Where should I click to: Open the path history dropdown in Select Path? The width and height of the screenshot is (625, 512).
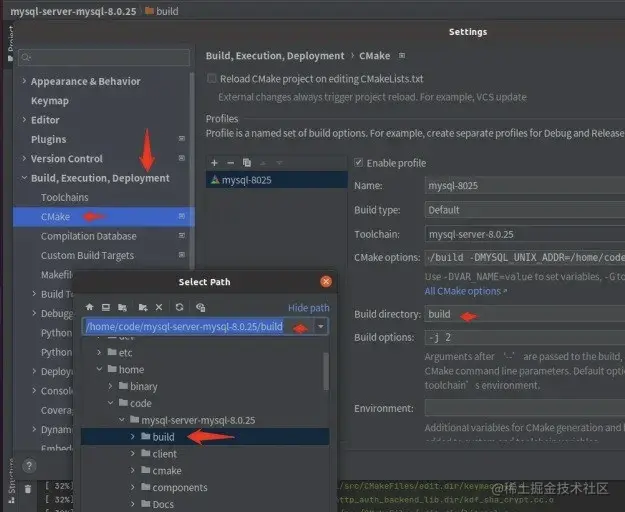[321, 326]
